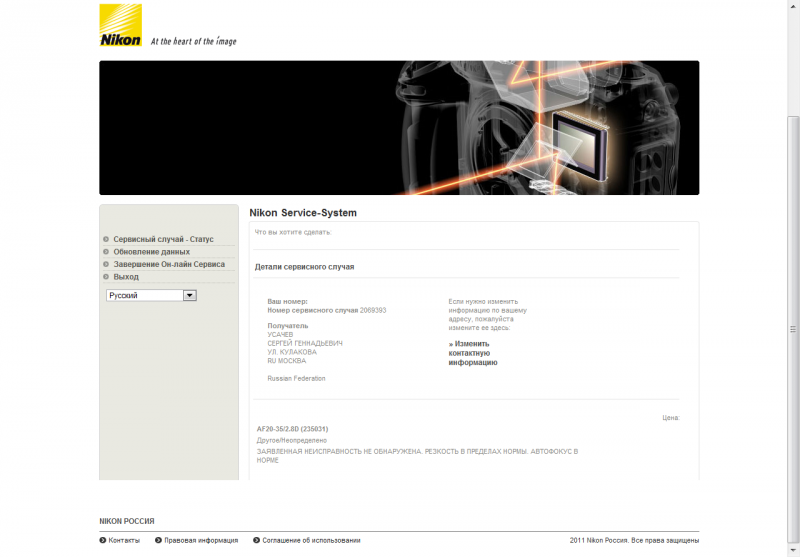Viewport: 800px width, 557px height.
Task: Click bullet icon beside Выход
Action: pos(106,276)
